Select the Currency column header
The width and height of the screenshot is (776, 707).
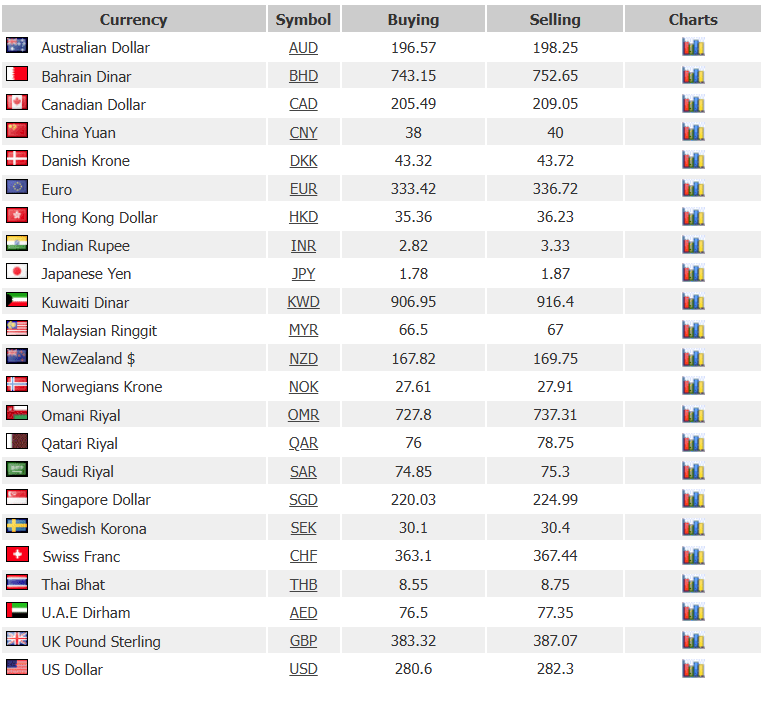[x=134, y=19]
